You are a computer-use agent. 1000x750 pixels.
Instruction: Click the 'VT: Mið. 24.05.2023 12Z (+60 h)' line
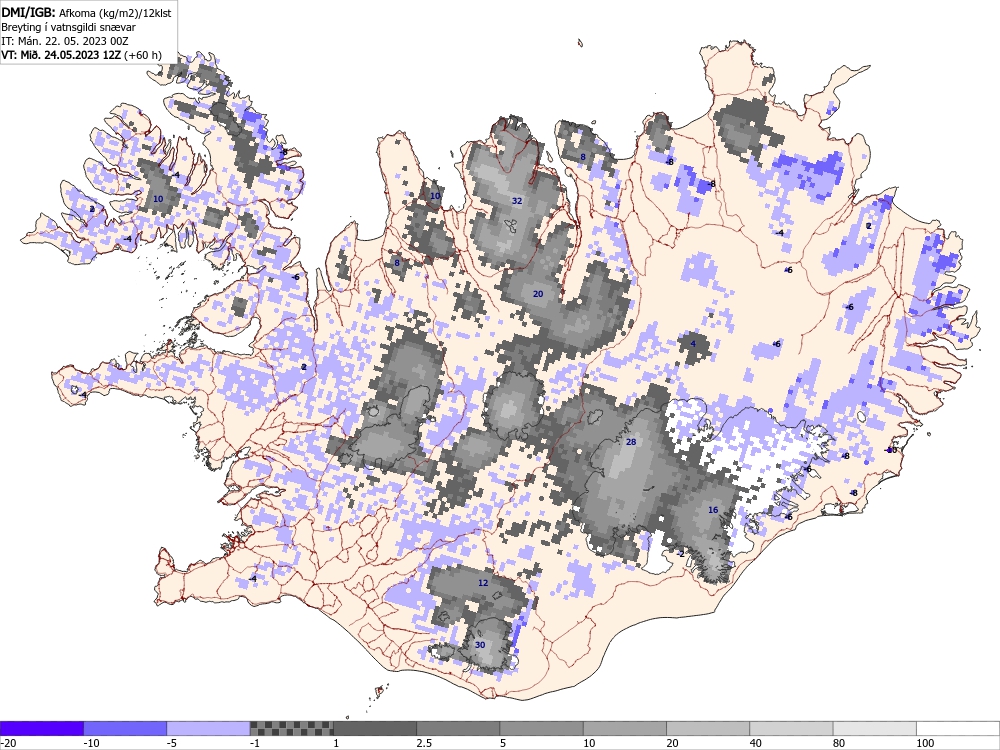coord(81,55)
